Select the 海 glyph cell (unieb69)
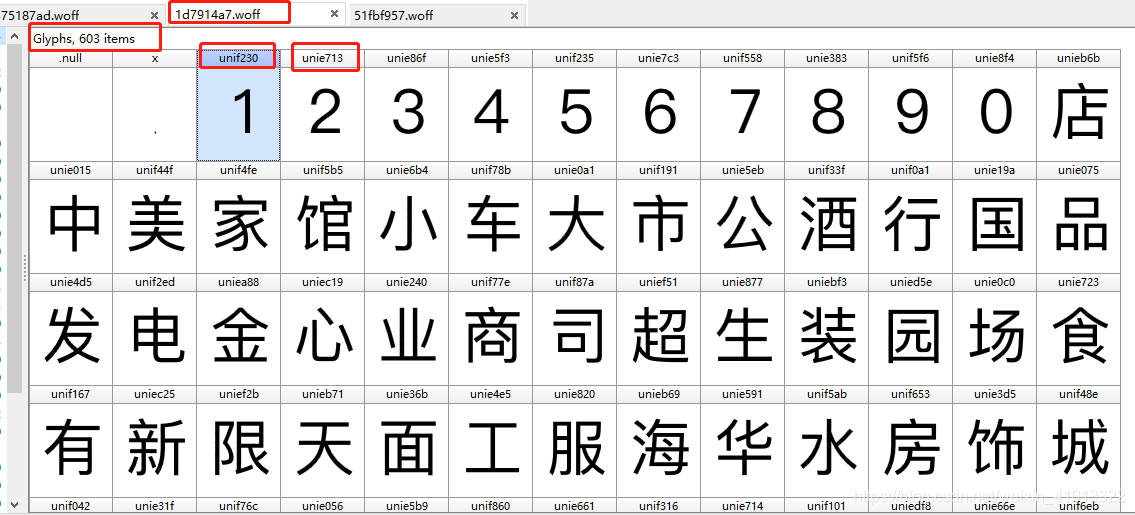The width and height of the screenshot is (1135, 515). point(658,442)
